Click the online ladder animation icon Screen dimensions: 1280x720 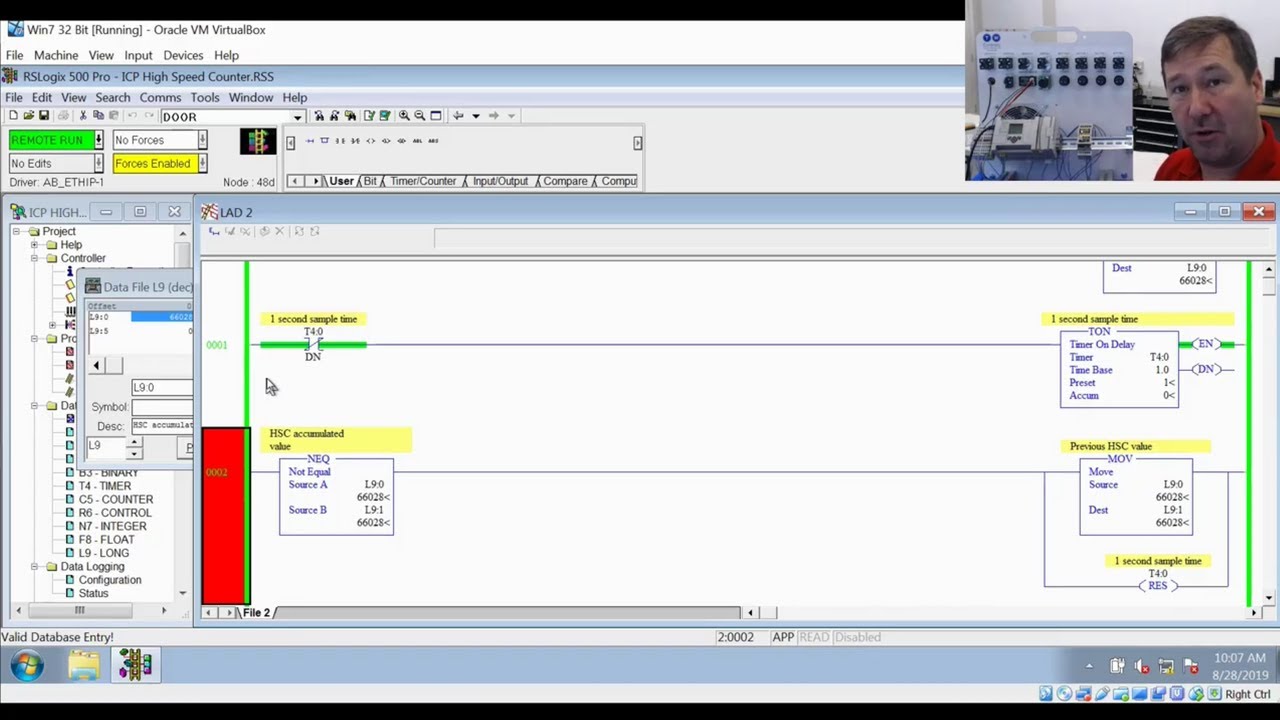click(258, 141)
